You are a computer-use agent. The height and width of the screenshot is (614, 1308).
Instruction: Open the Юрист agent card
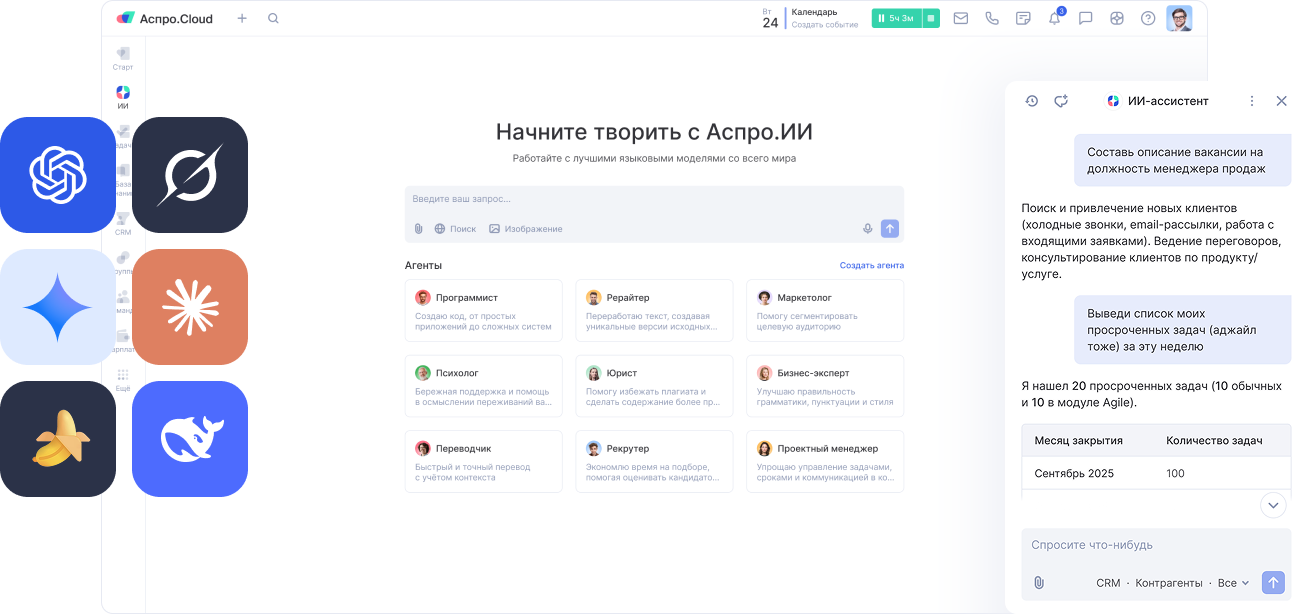click(x=654, y=386)
